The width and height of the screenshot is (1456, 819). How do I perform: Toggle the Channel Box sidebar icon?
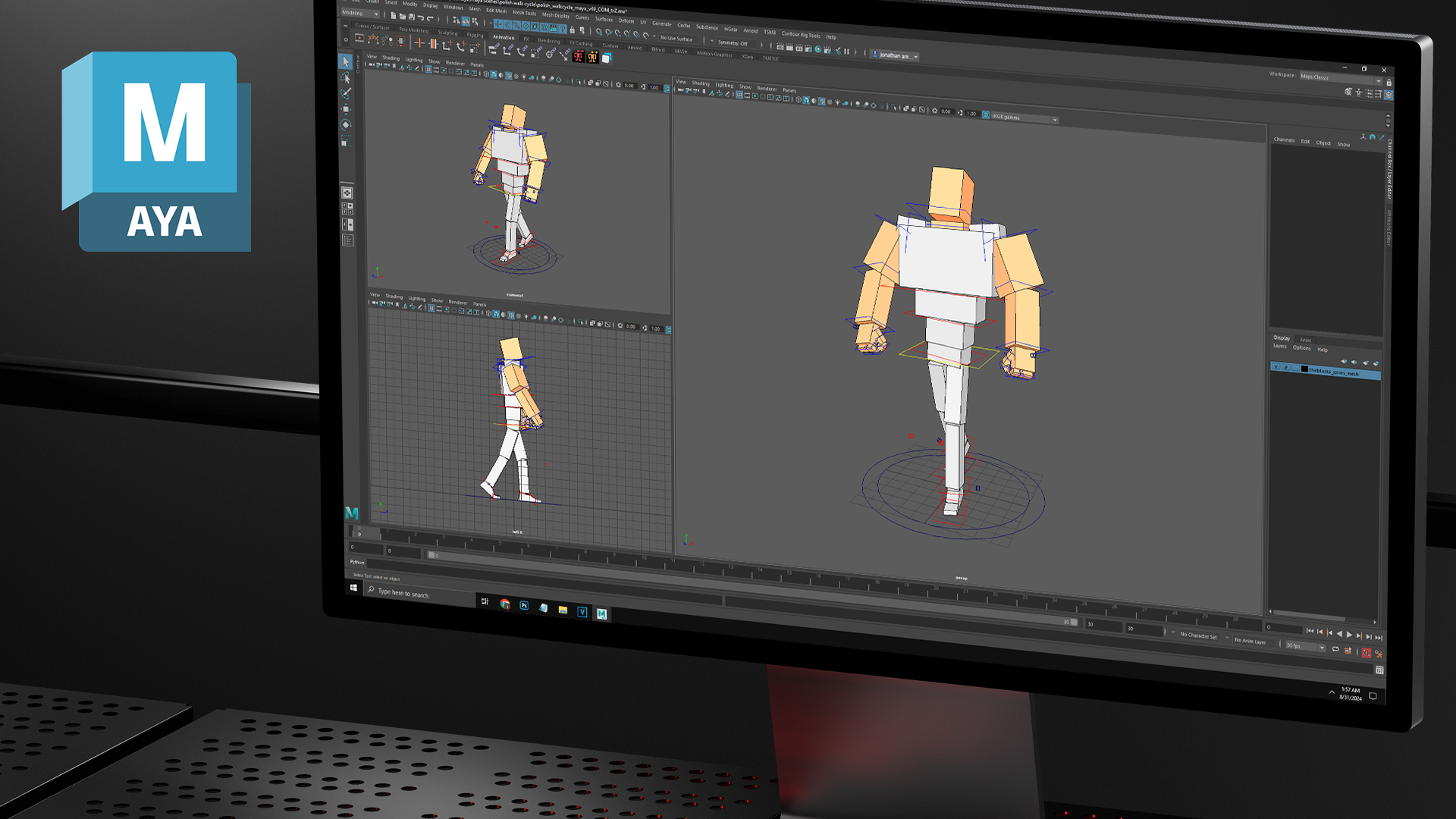pos(1389,95)
